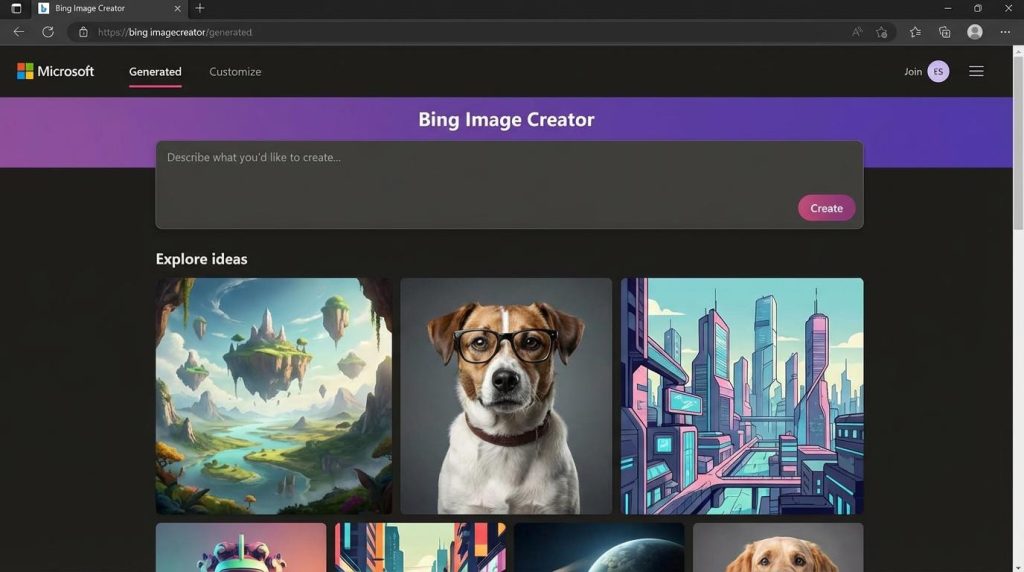1024x572 pixels.
Task: Switch to the Generated tab
Action: pos(155,72)
